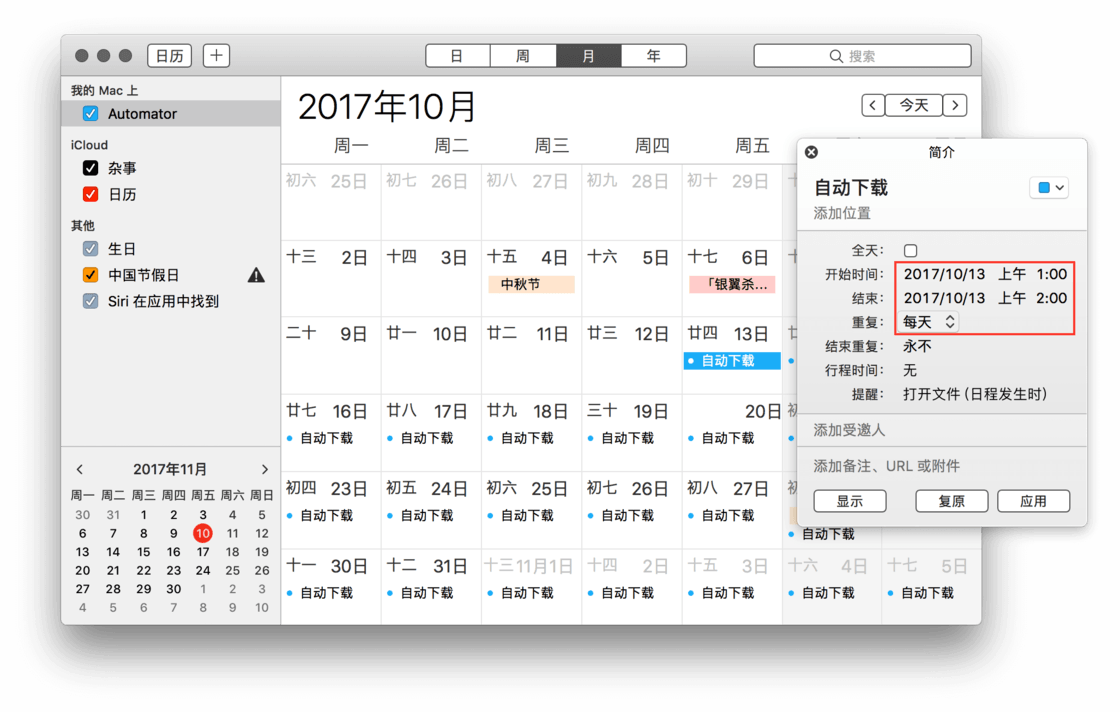Toggle the 生日 calendar visibility
Screen dimensions: 1120x712
tap(90, 248)
